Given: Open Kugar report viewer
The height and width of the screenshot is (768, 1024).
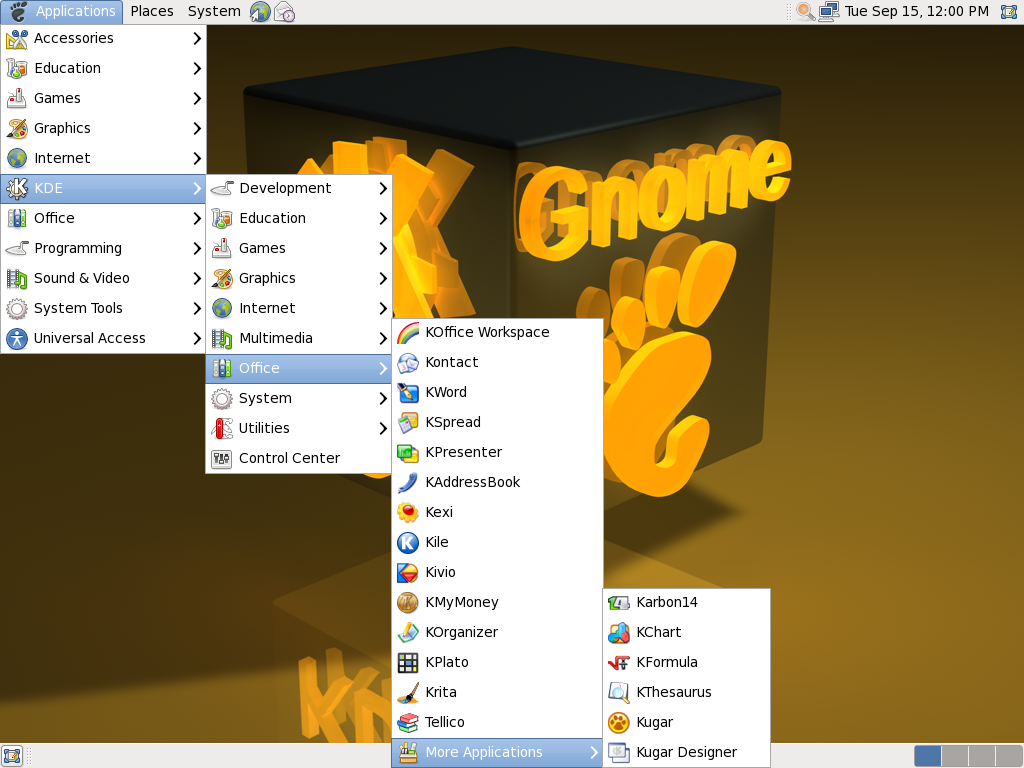Looking at the screenshot, I should (686, 722).
